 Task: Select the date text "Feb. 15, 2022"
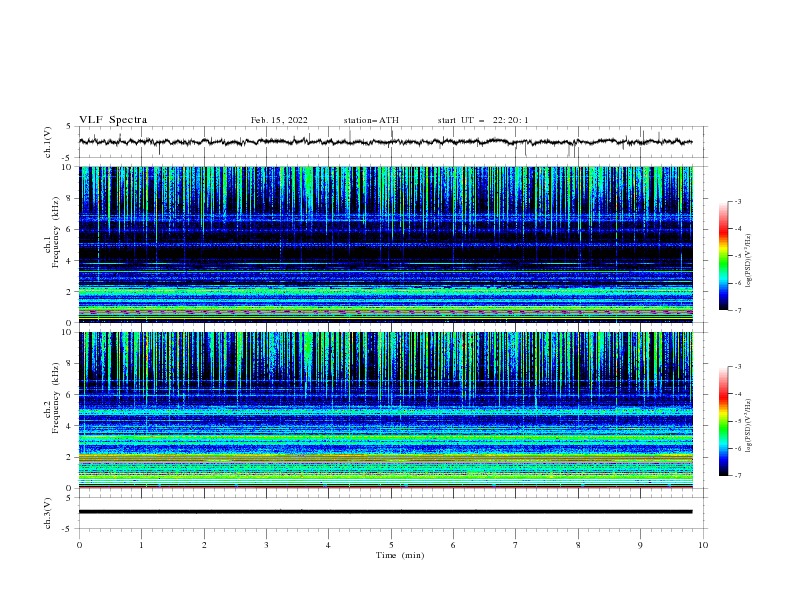279,120
